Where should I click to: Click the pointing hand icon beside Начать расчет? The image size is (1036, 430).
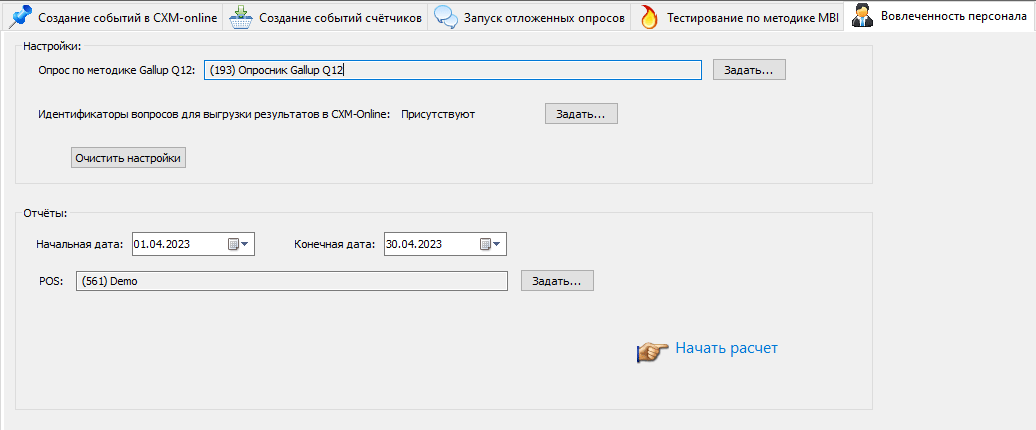pyautogui.click(x=652, y=350)
